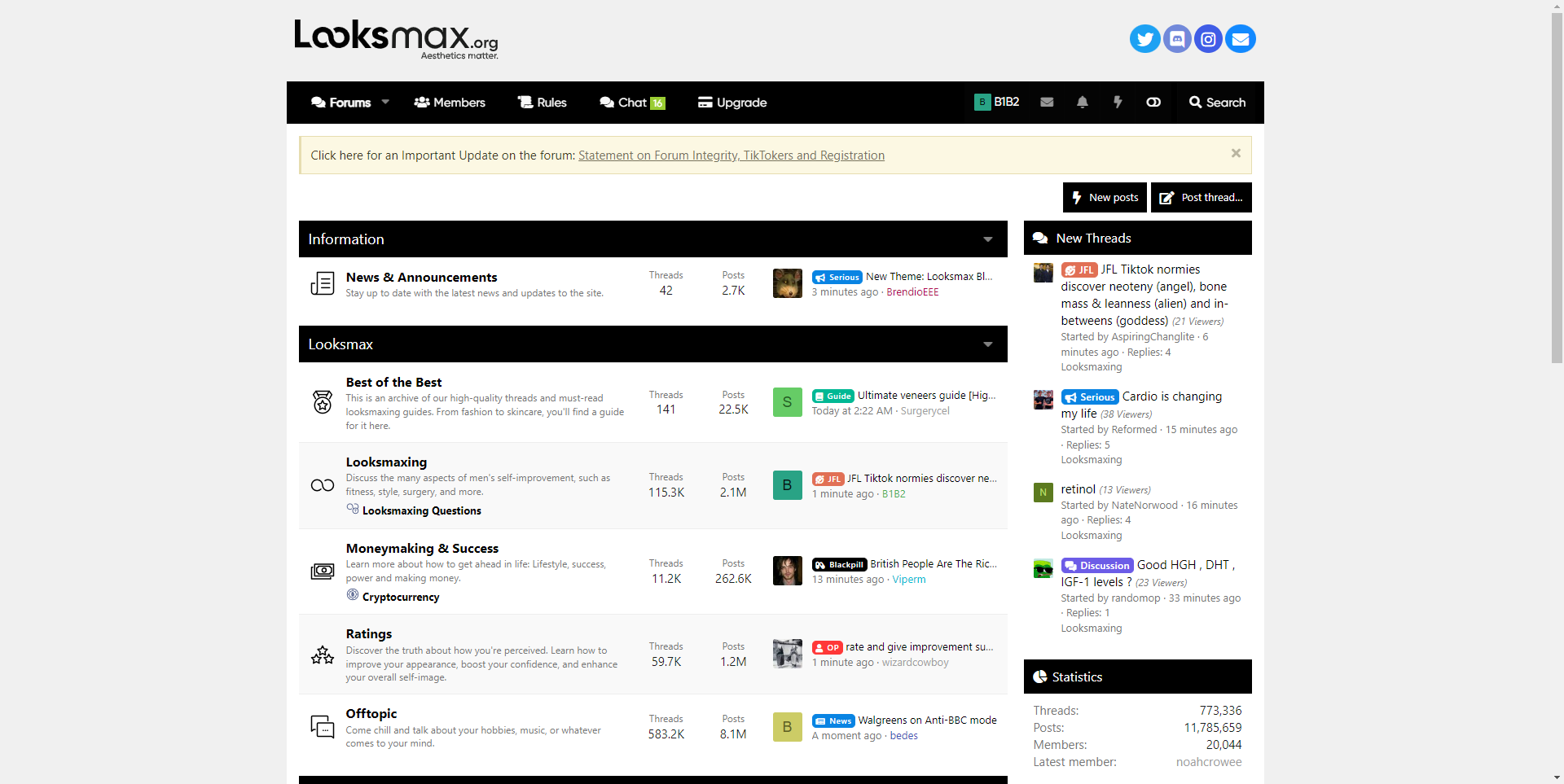Open the Members menu item
The width and height of the screenshot is (1564, 784).
pos(450,103)
